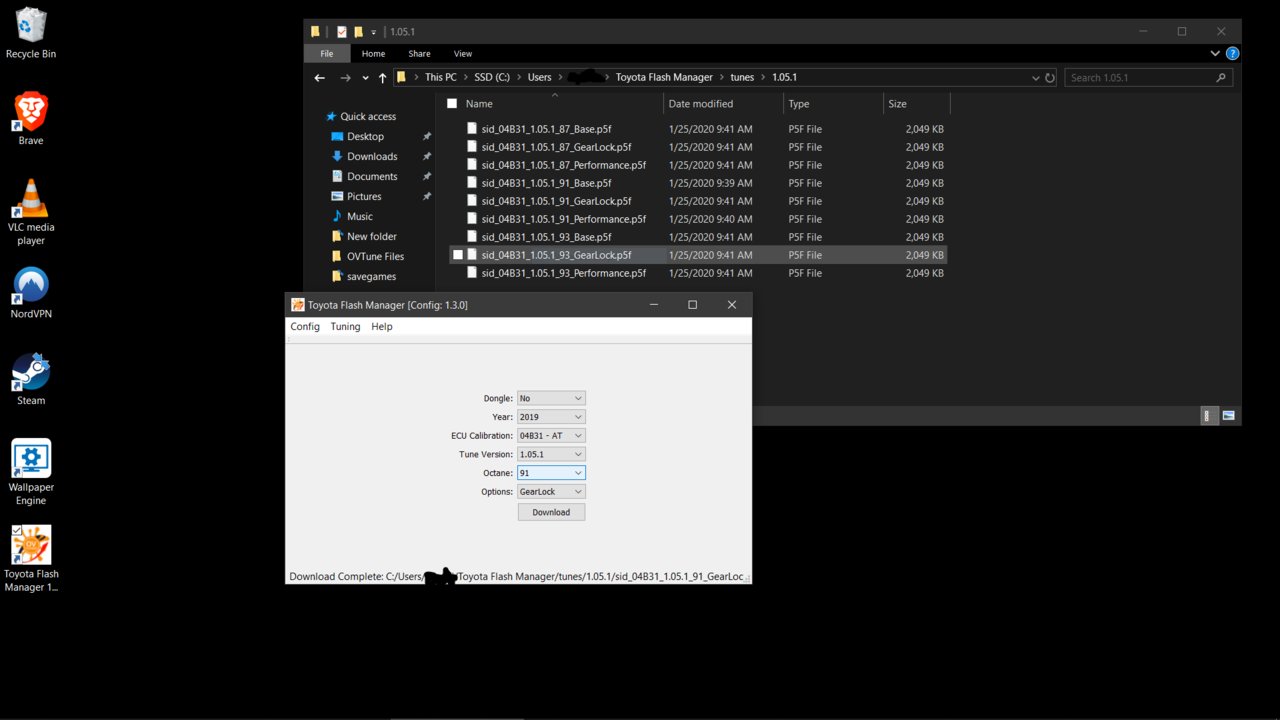Toggle the select-all checkbox in Name header
Screen dimensions: 1280x720
[x=452, y=104]
